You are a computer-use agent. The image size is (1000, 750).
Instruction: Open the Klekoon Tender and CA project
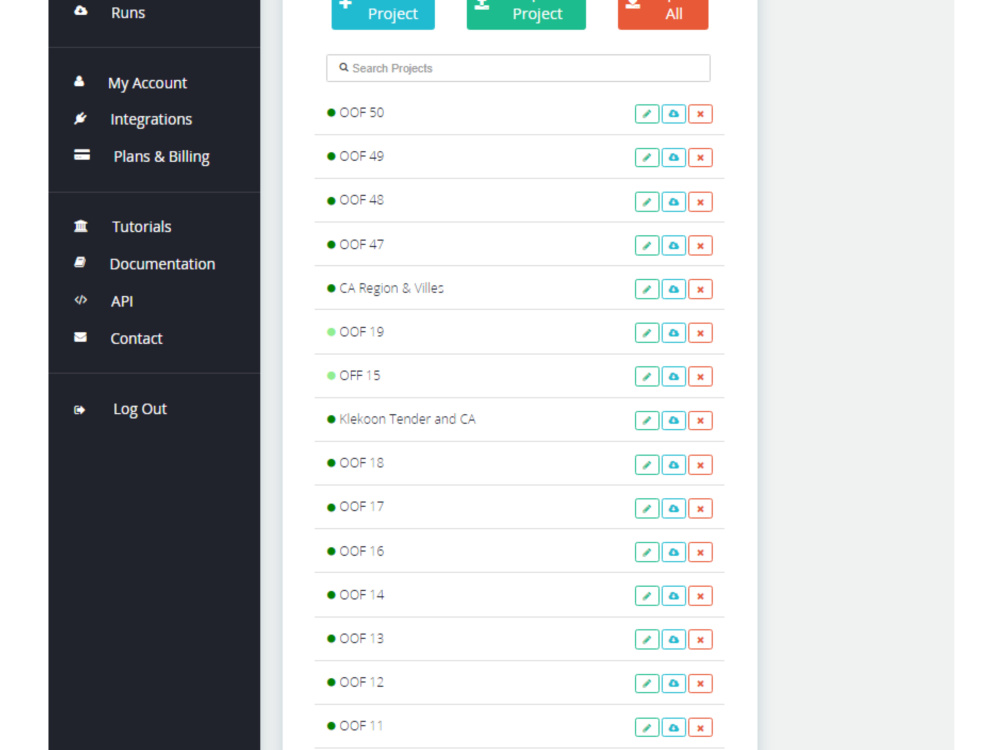408,419
